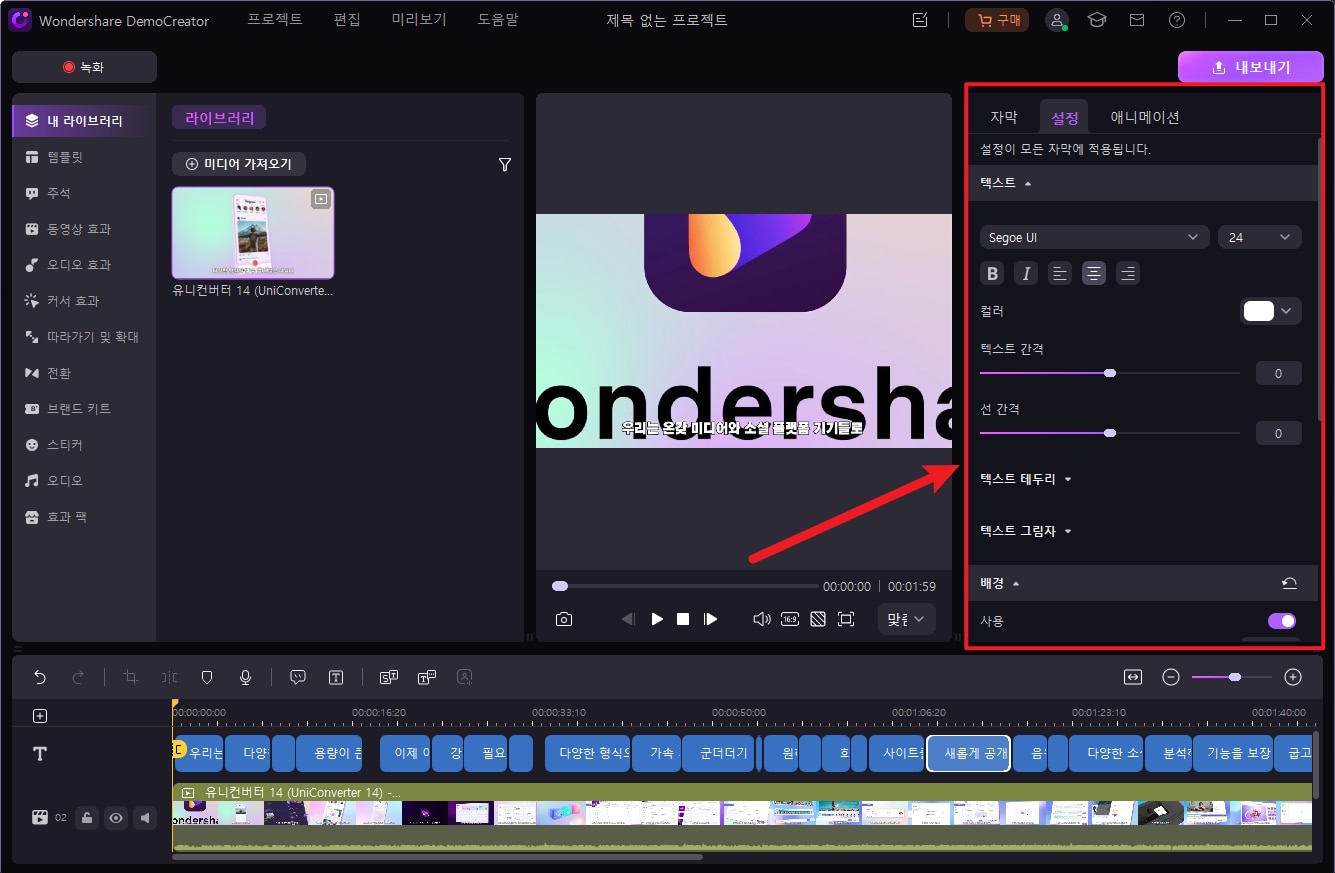Viewport: 1335px width, 873px height.
Task: Fit the timeline to window width
Action: point(1133,677)
